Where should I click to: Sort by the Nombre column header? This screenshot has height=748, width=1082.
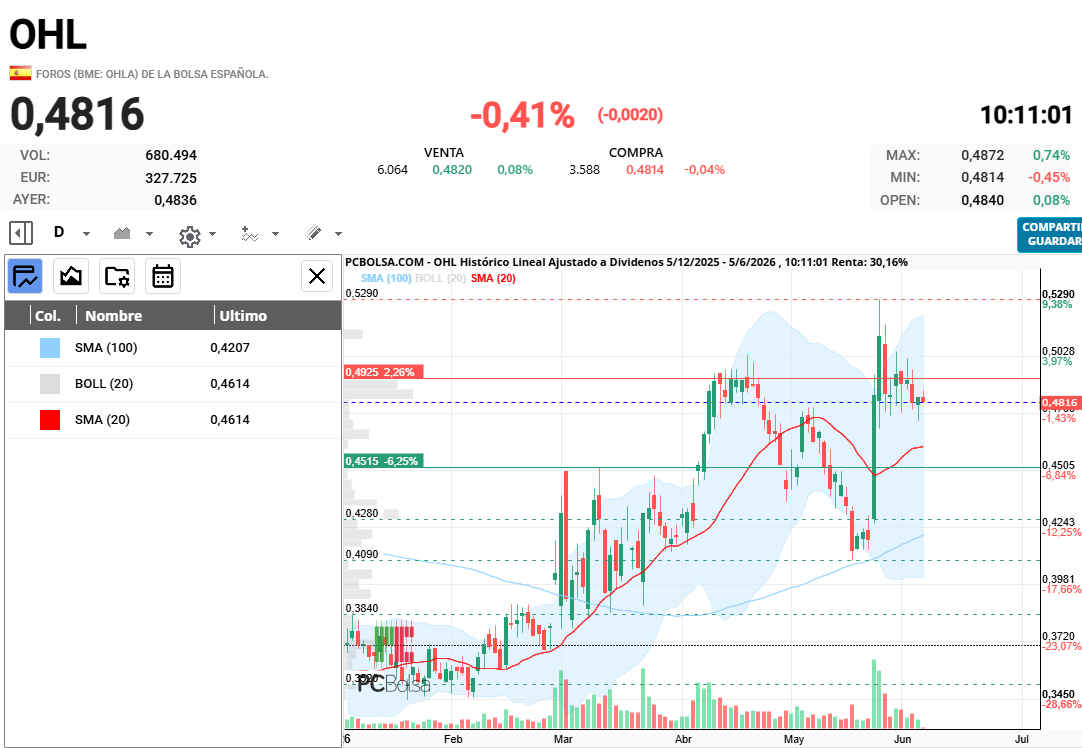coord(113,316)
